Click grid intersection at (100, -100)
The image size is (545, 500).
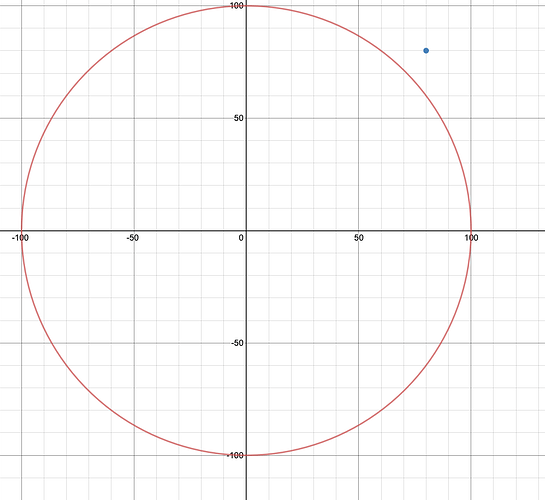coord(471,455)
